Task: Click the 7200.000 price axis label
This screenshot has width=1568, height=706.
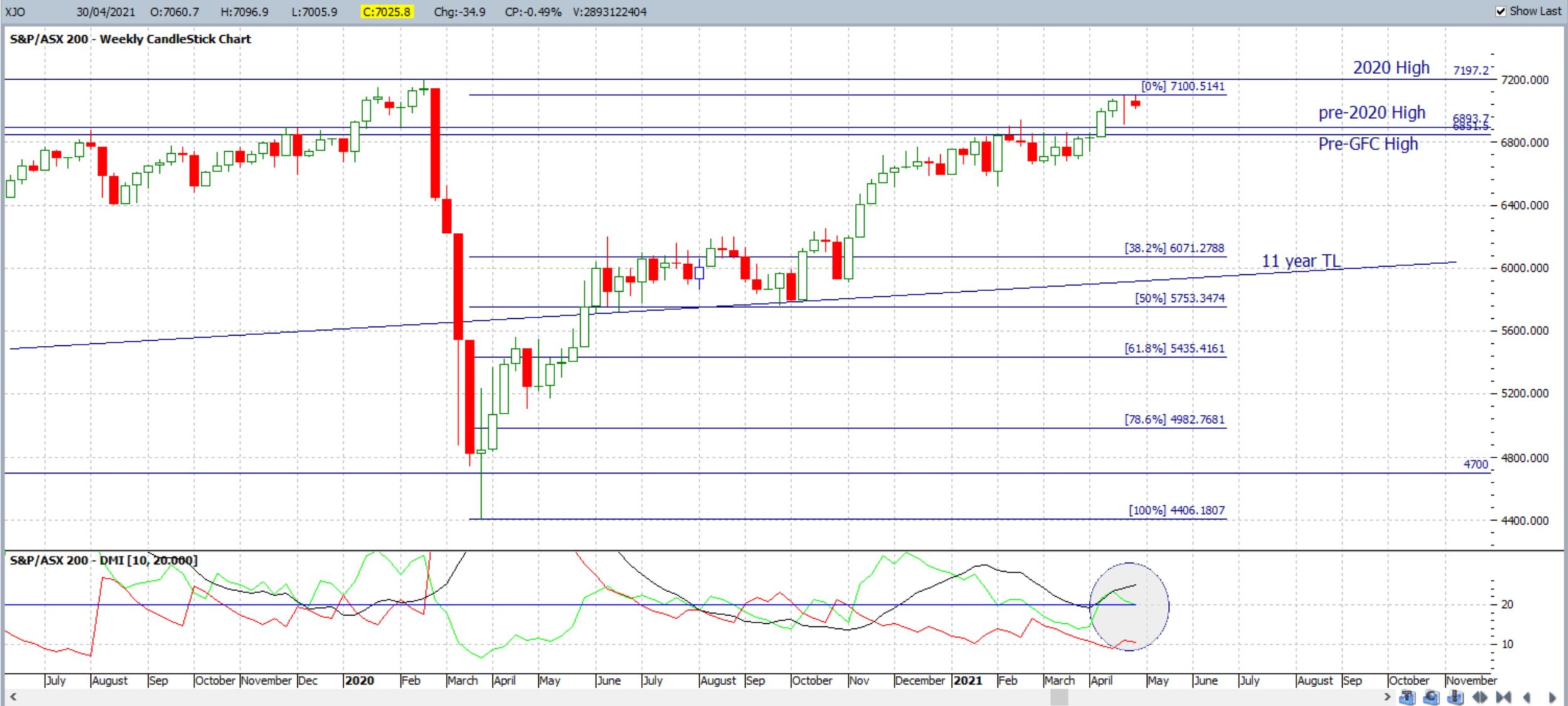Action: click(x=1525, y=80)
